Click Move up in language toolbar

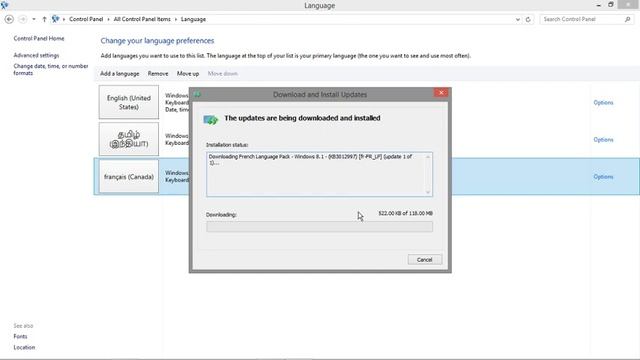click(x=188, y=73)
